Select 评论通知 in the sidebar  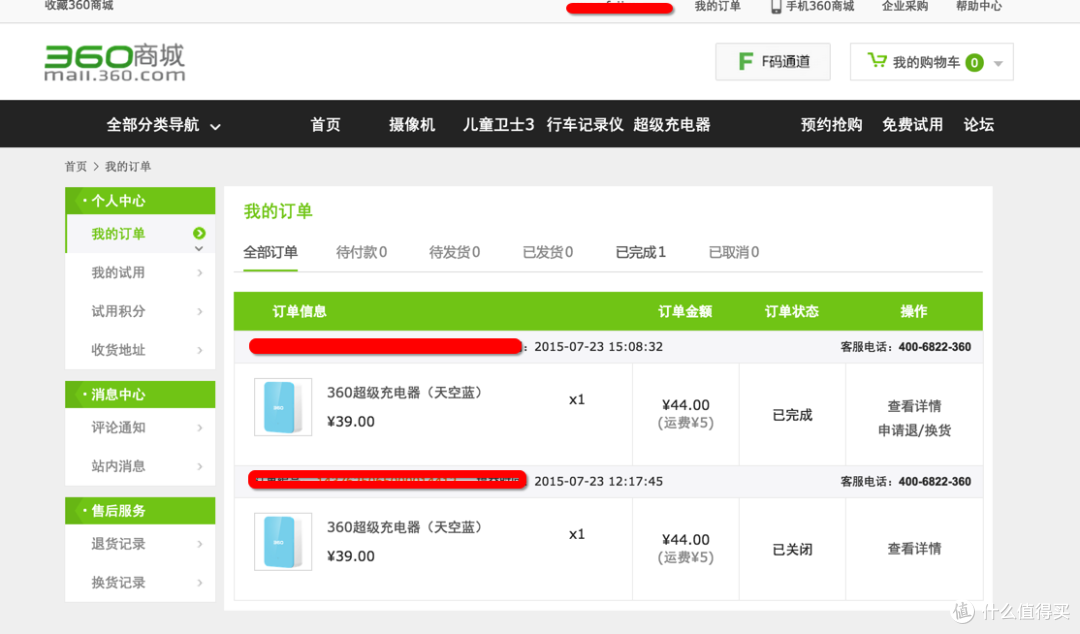click(x=118, y=428)
